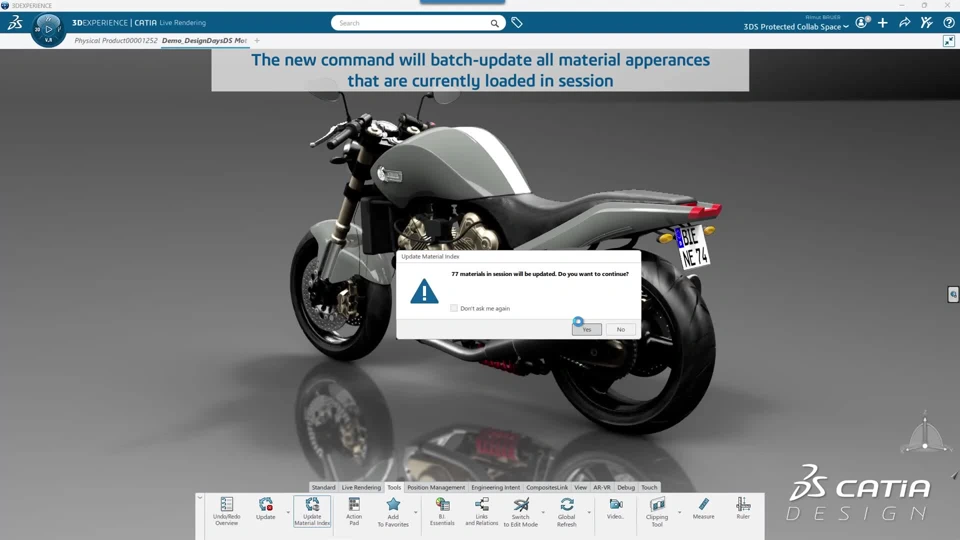Open the Help question mark icon
960x540 pixels.
pyautogui.click(x=948, y=23)
